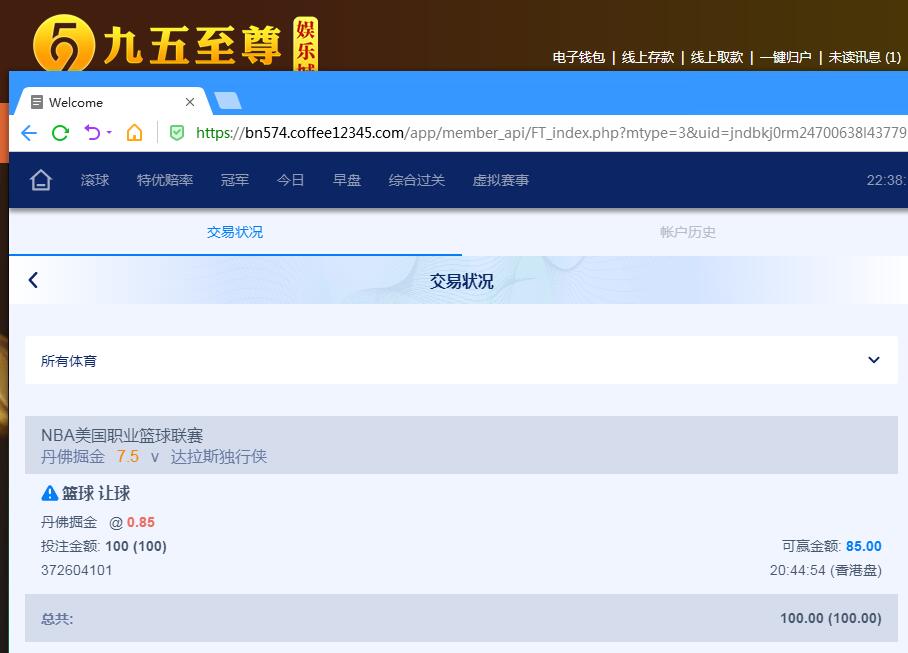Open the 综合过关 menu item
This screenshot has width=908, height=653.
pos(416,180)
